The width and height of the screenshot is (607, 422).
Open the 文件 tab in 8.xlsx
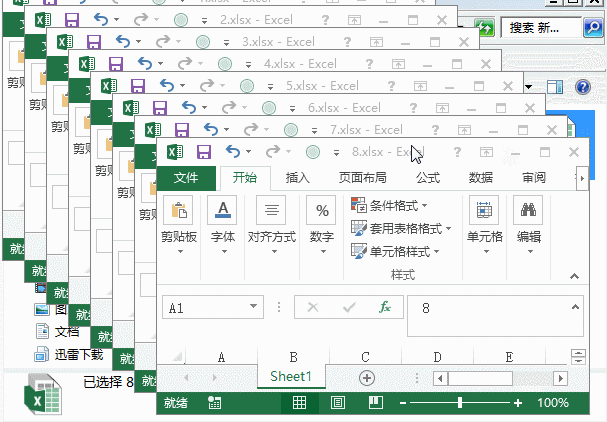[186, 178]
